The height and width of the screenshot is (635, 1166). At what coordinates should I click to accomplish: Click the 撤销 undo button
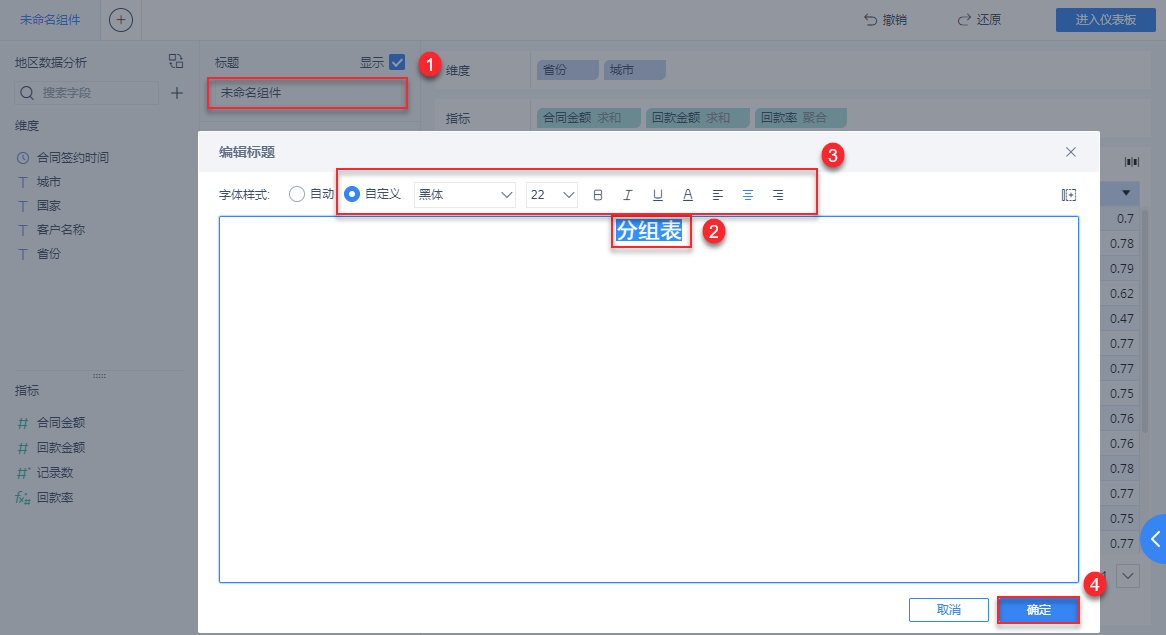click(885, 20)
